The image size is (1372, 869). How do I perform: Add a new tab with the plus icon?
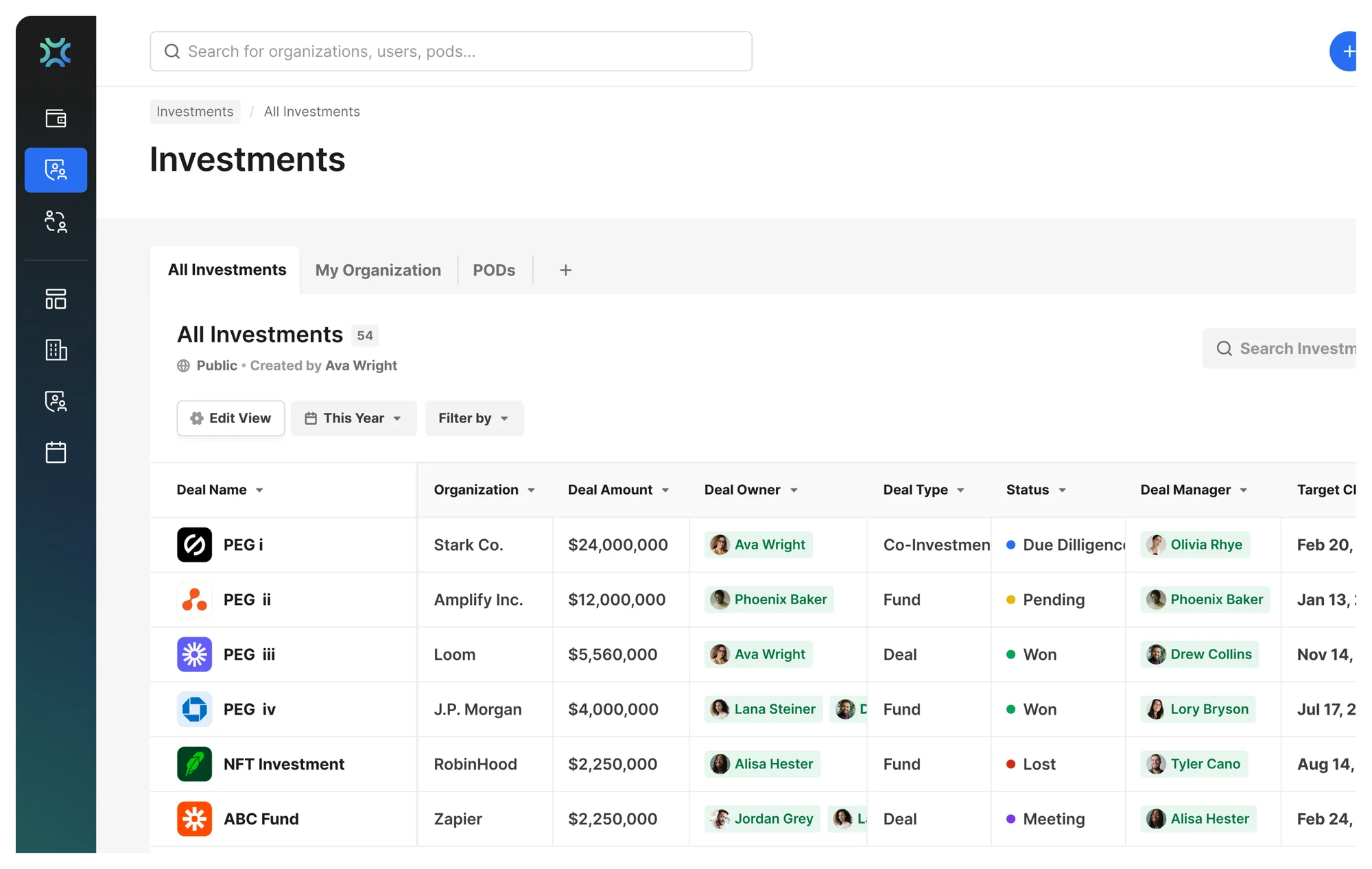tap(565, 270)
